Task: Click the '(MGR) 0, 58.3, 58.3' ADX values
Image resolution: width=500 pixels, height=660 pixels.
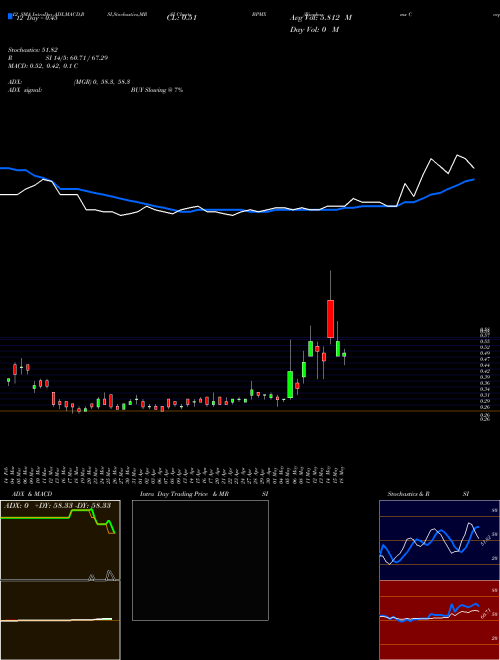Action: (x=102, y=83)
